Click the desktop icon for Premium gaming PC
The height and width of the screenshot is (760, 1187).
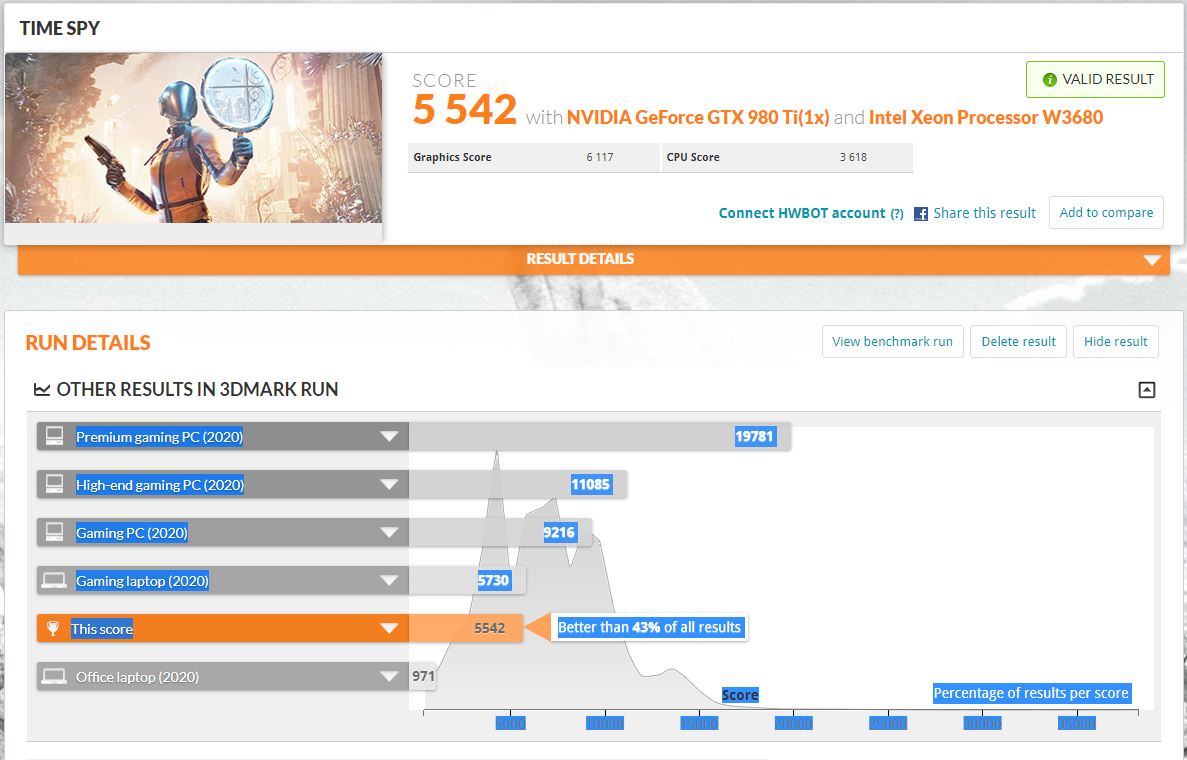point(55,436)
